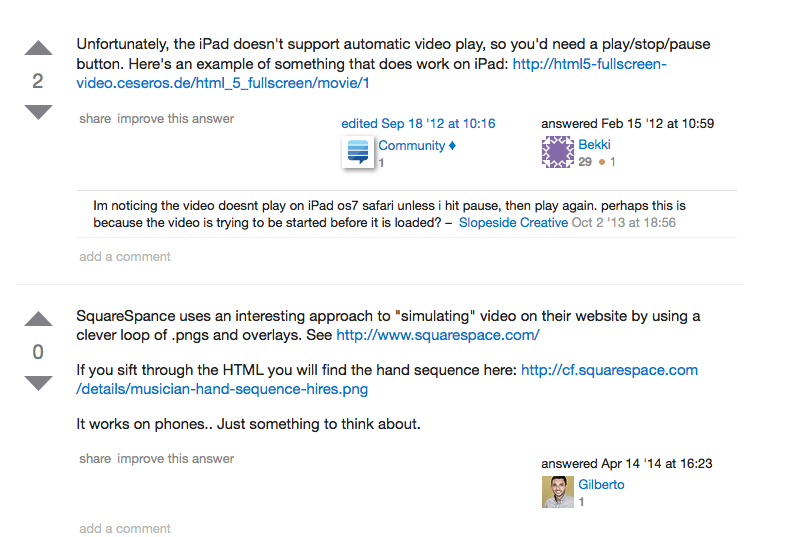Click the Community user avatar icon
Viewport: 793px width, 537px height.
[358, 152]
